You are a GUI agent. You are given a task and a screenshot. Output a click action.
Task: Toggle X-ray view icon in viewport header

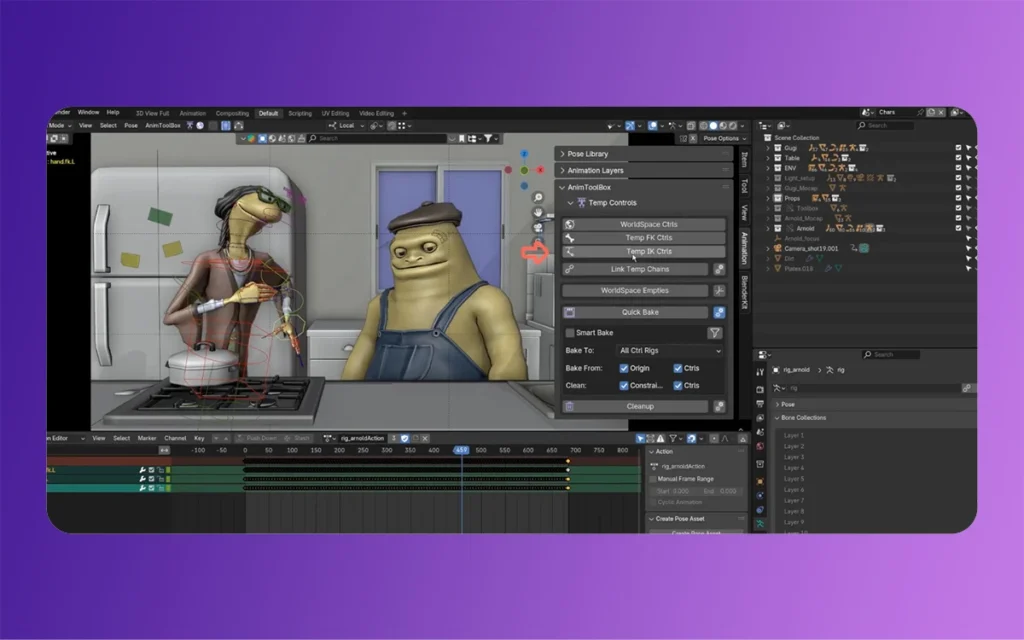pos(691,125)
